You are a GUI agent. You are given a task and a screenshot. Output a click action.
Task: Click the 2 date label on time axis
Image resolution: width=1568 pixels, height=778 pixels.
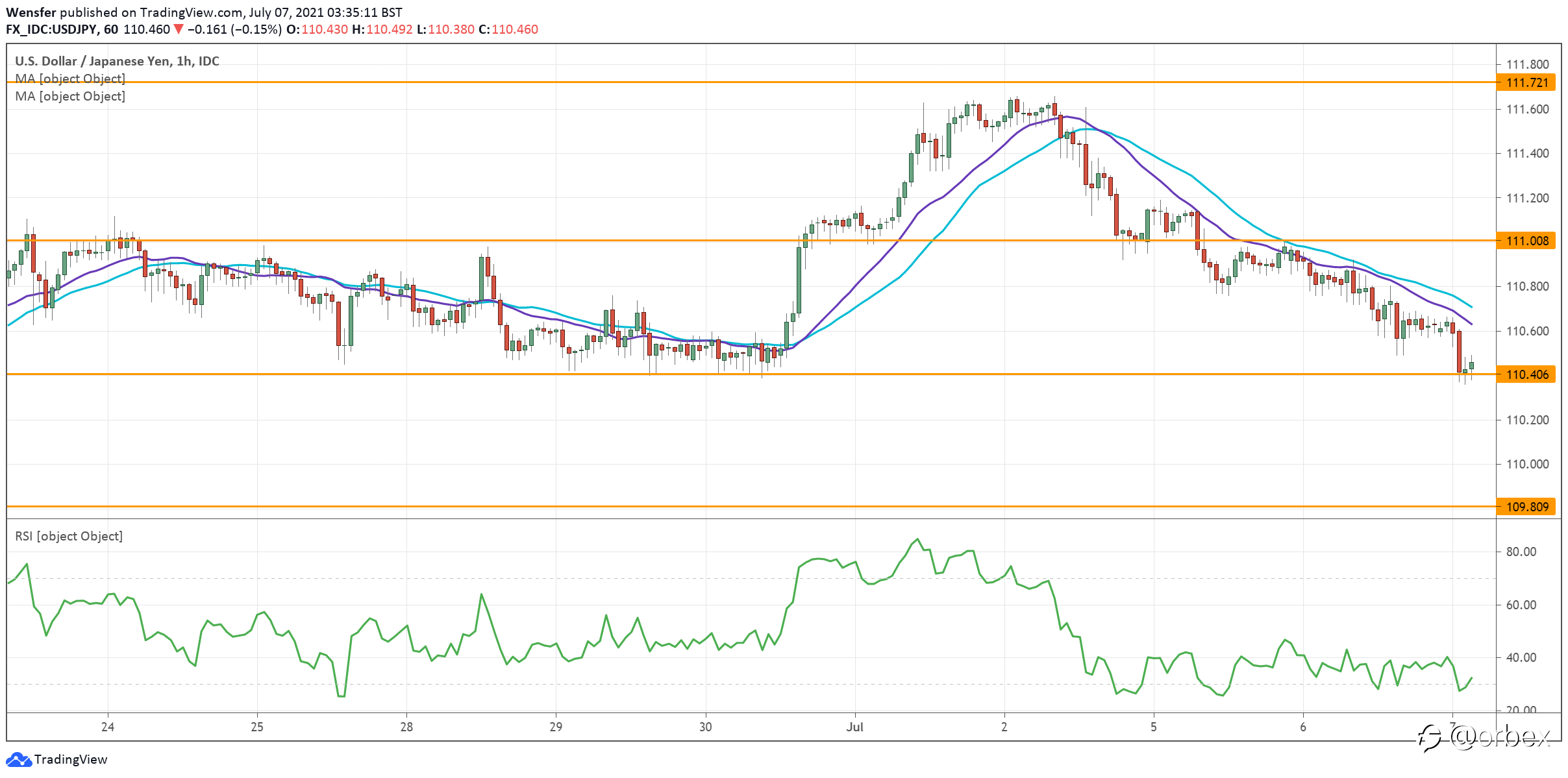click(1004, 727)
